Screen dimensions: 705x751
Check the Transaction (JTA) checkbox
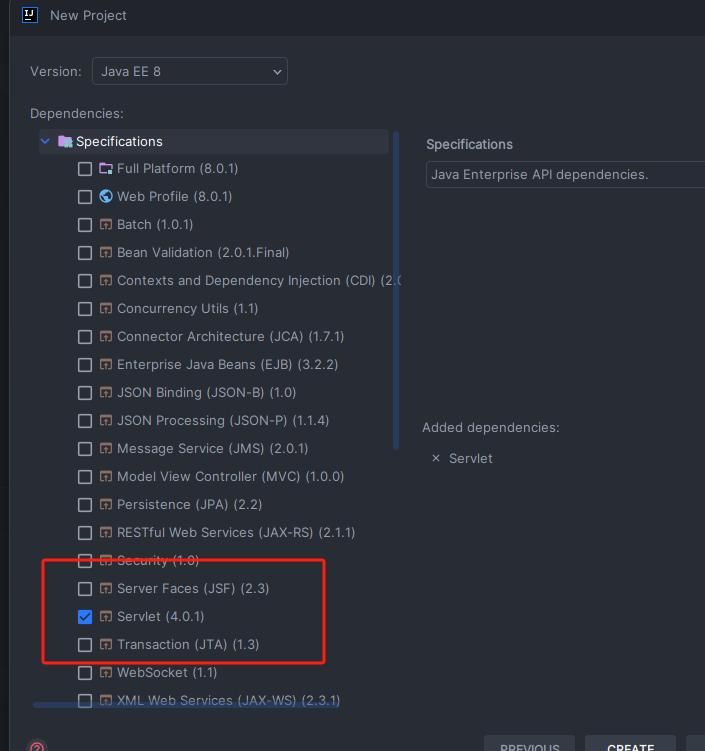(x=85, y=645)
